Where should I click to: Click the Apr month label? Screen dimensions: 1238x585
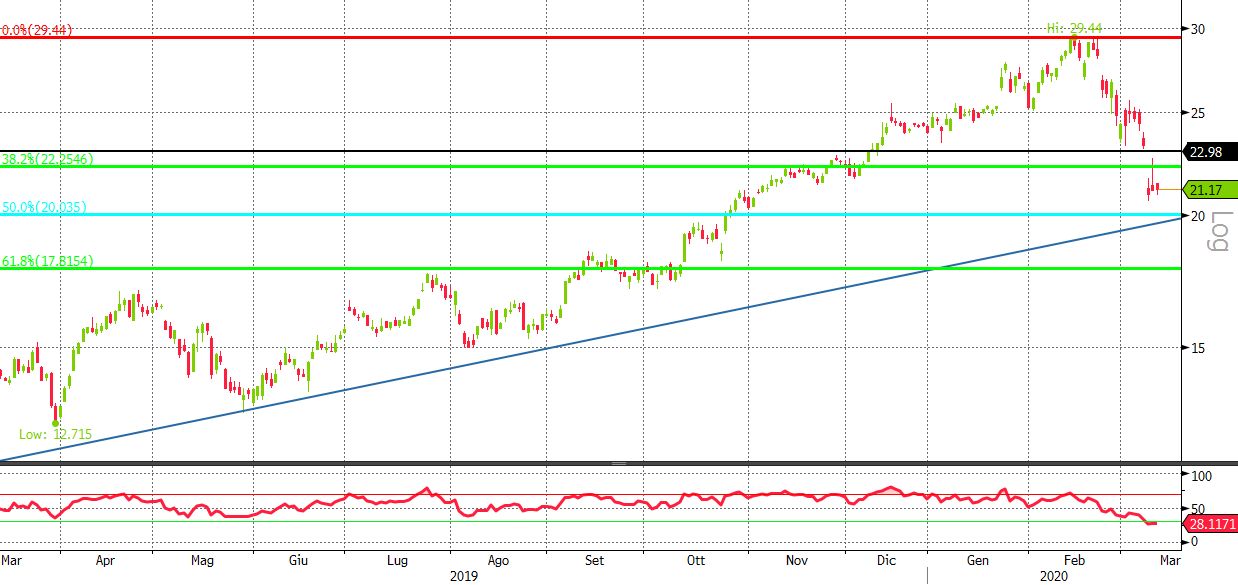pos(106,561)
